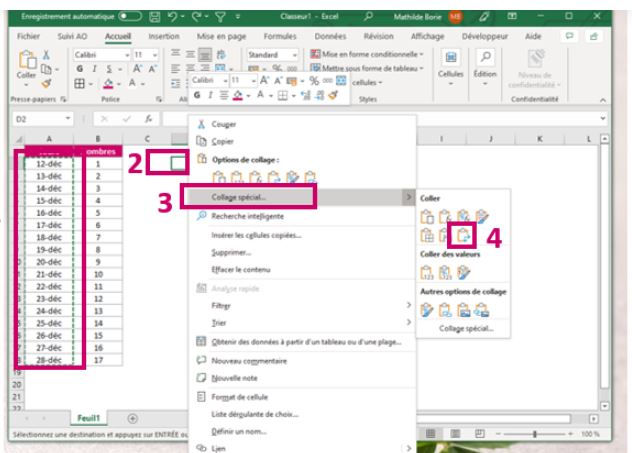Viewport: 632px width, 453px height.
Task: Click the Save icon in title bar
Action: click(154, 17)
